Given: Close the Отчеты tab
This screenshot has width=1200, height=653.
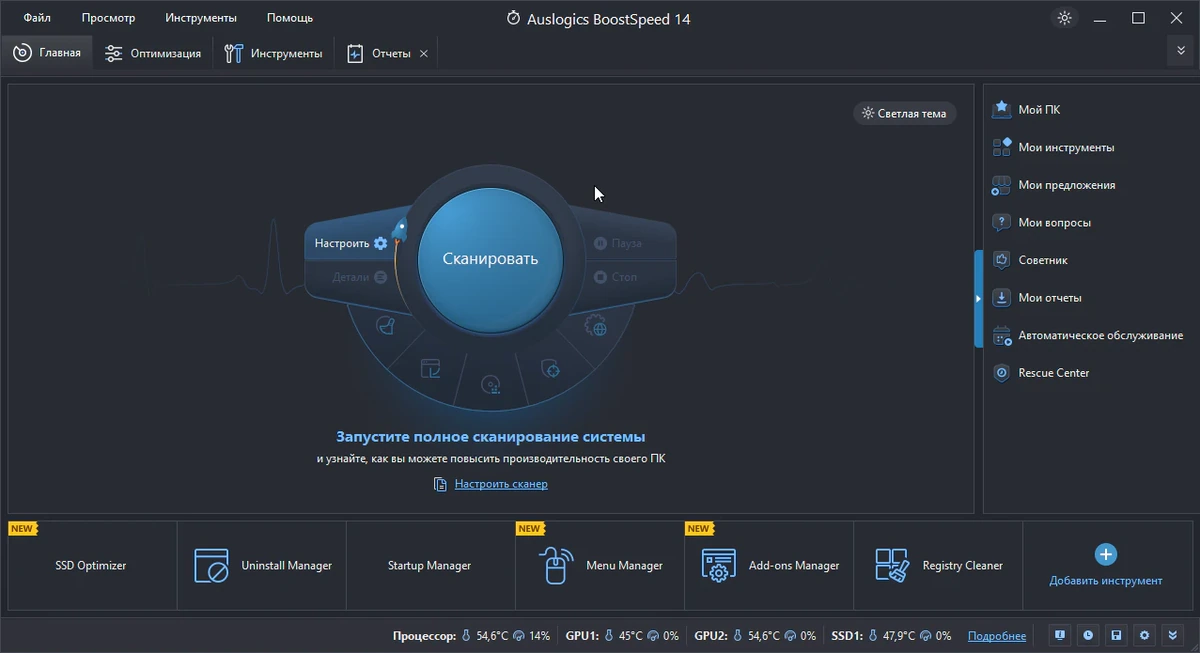Looking at the screenshot, I should [424, 54].
